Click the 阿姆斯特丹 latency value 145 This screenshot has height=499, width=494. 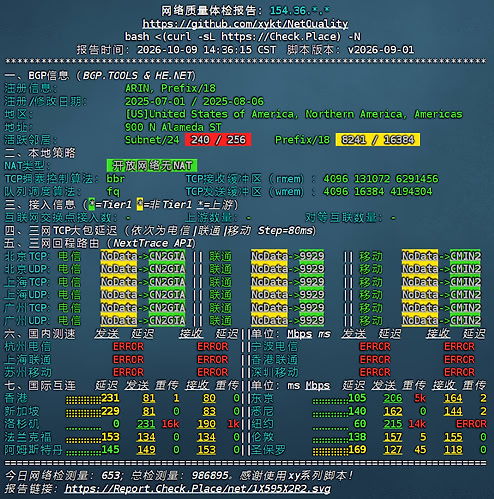coord(110,450)
